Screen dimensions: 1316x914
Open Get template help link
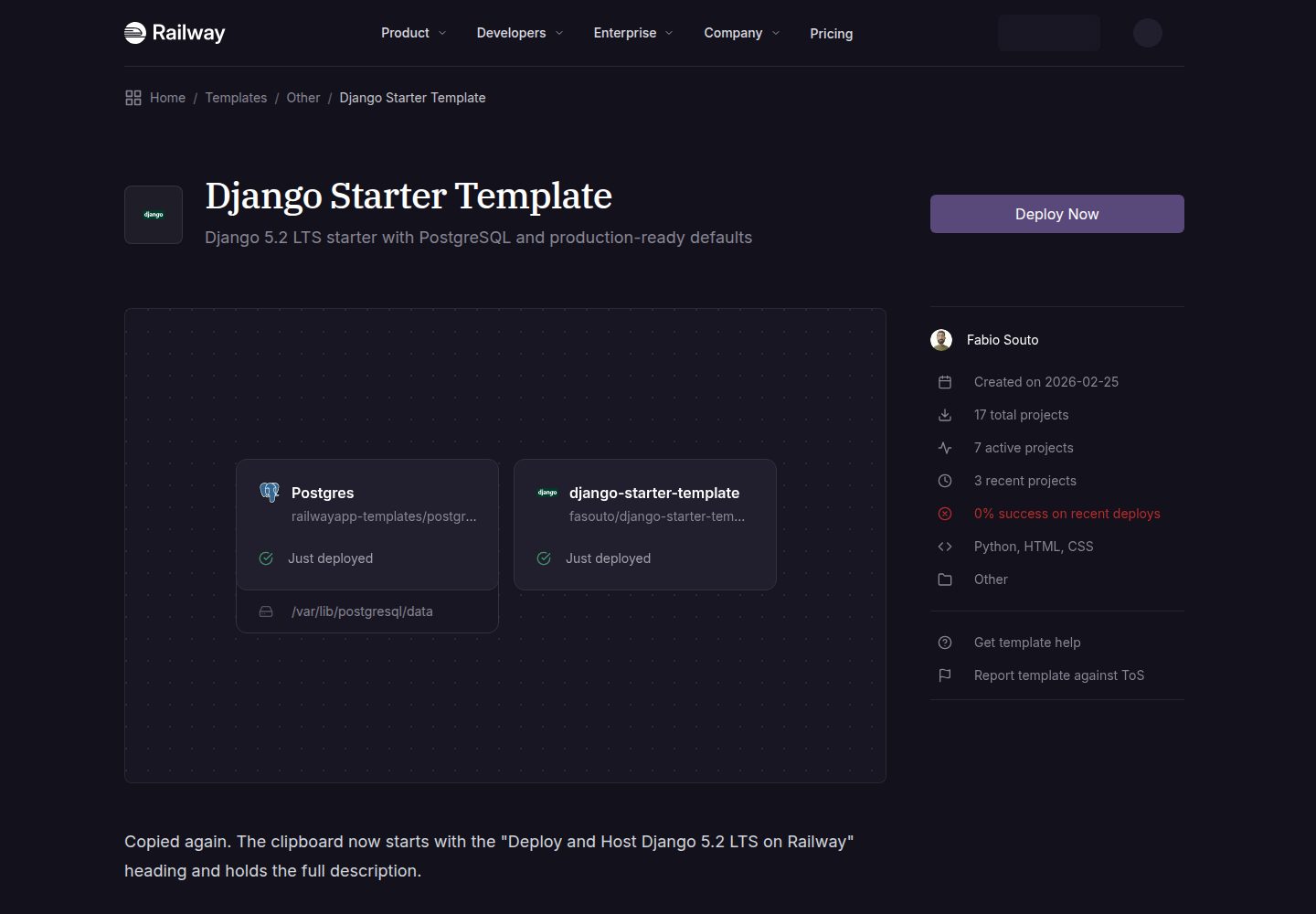click(x=1027, y=643)
